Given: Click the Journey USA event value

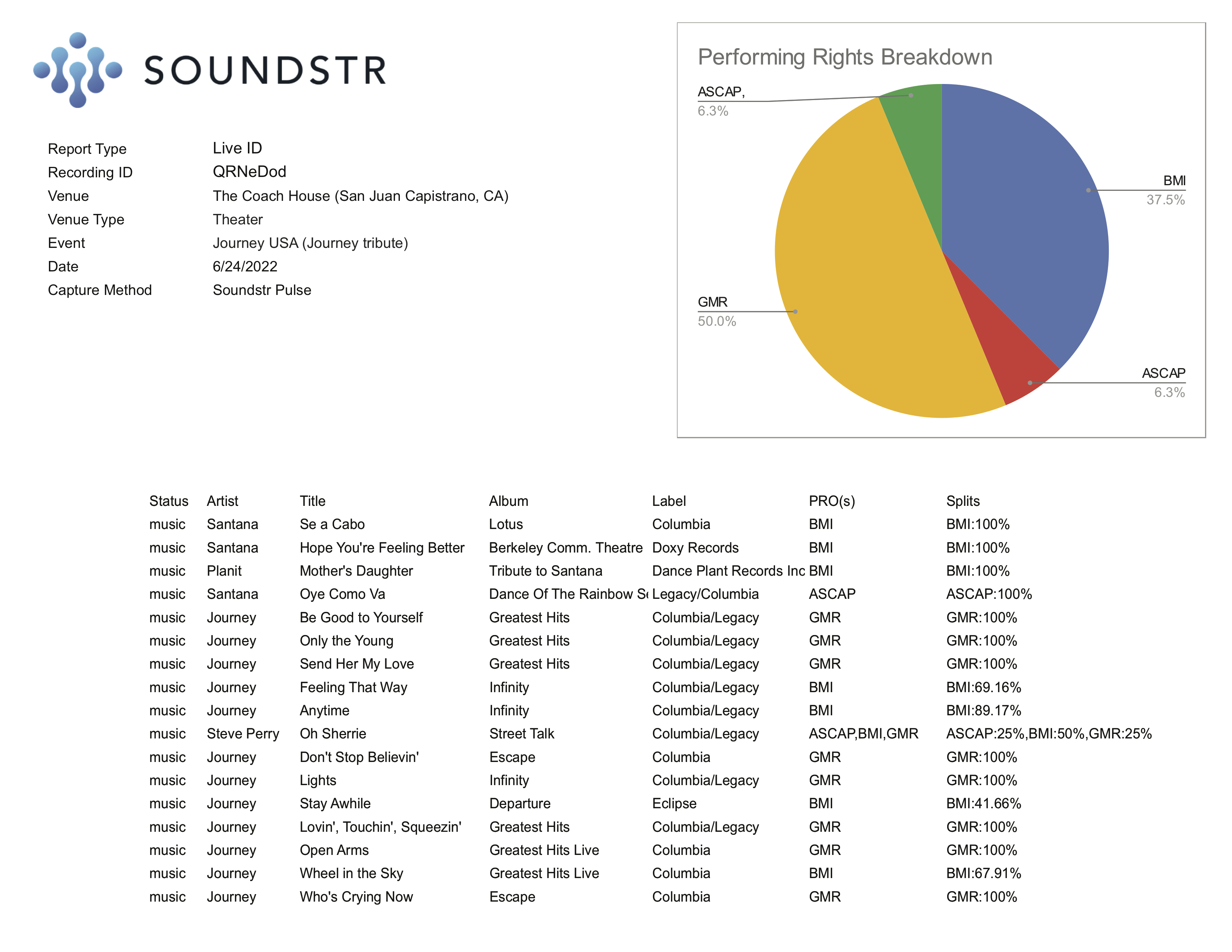Looking at the screenshot, I should click(x=310, y=243).
